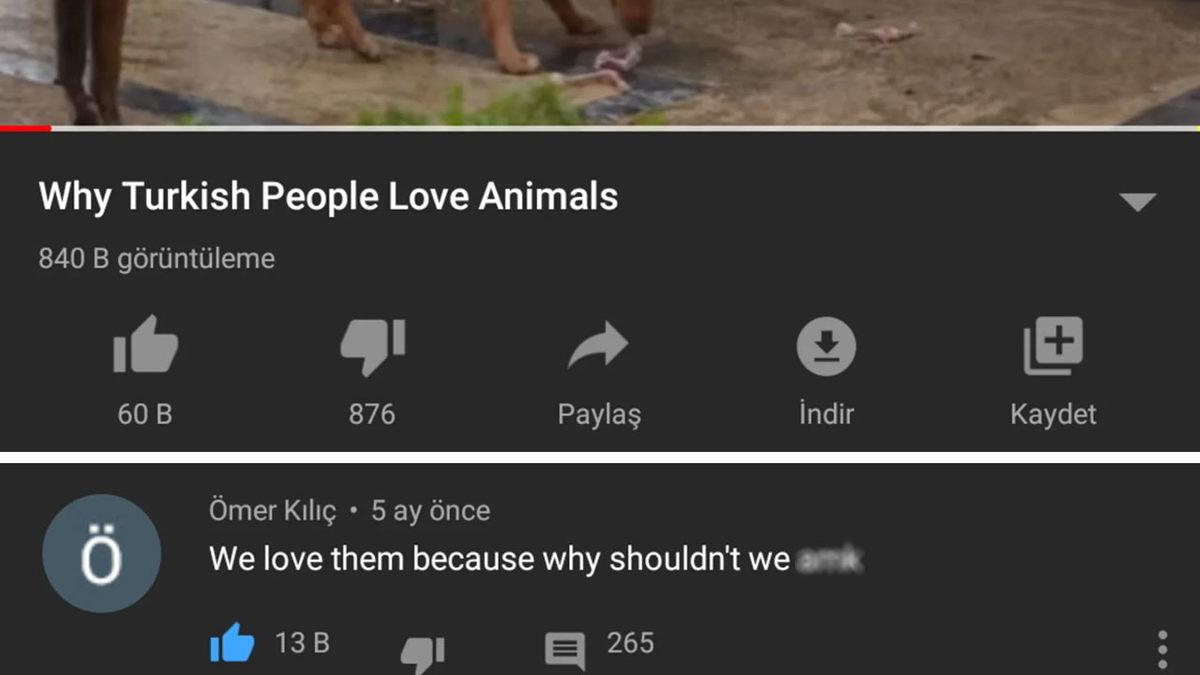Like the video with thumbs-up icon

tap(145, 346)
